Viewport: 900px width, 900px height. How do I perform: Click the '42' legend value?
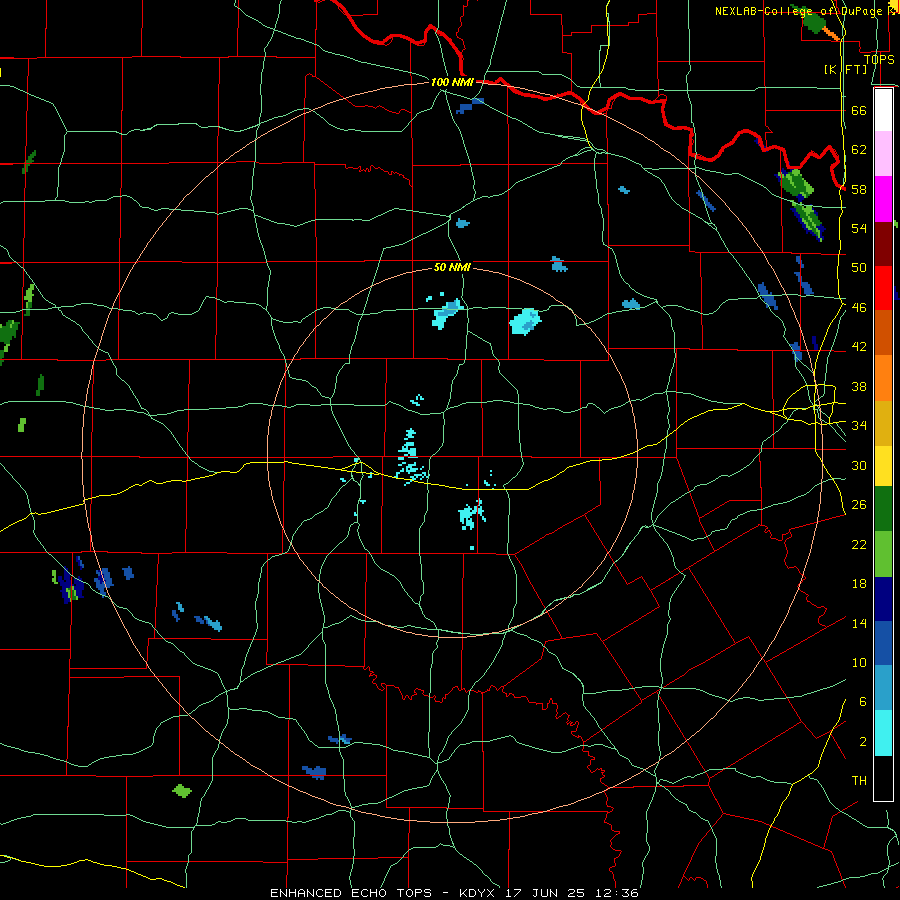point(859,346)
